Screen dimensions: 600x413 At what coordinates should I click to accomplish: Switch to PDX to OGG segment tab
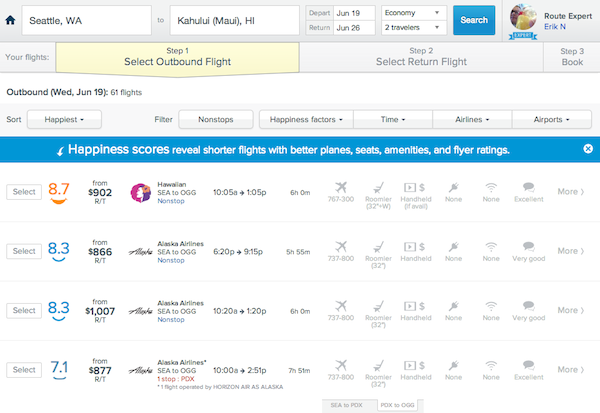click(x=397, y=405)
